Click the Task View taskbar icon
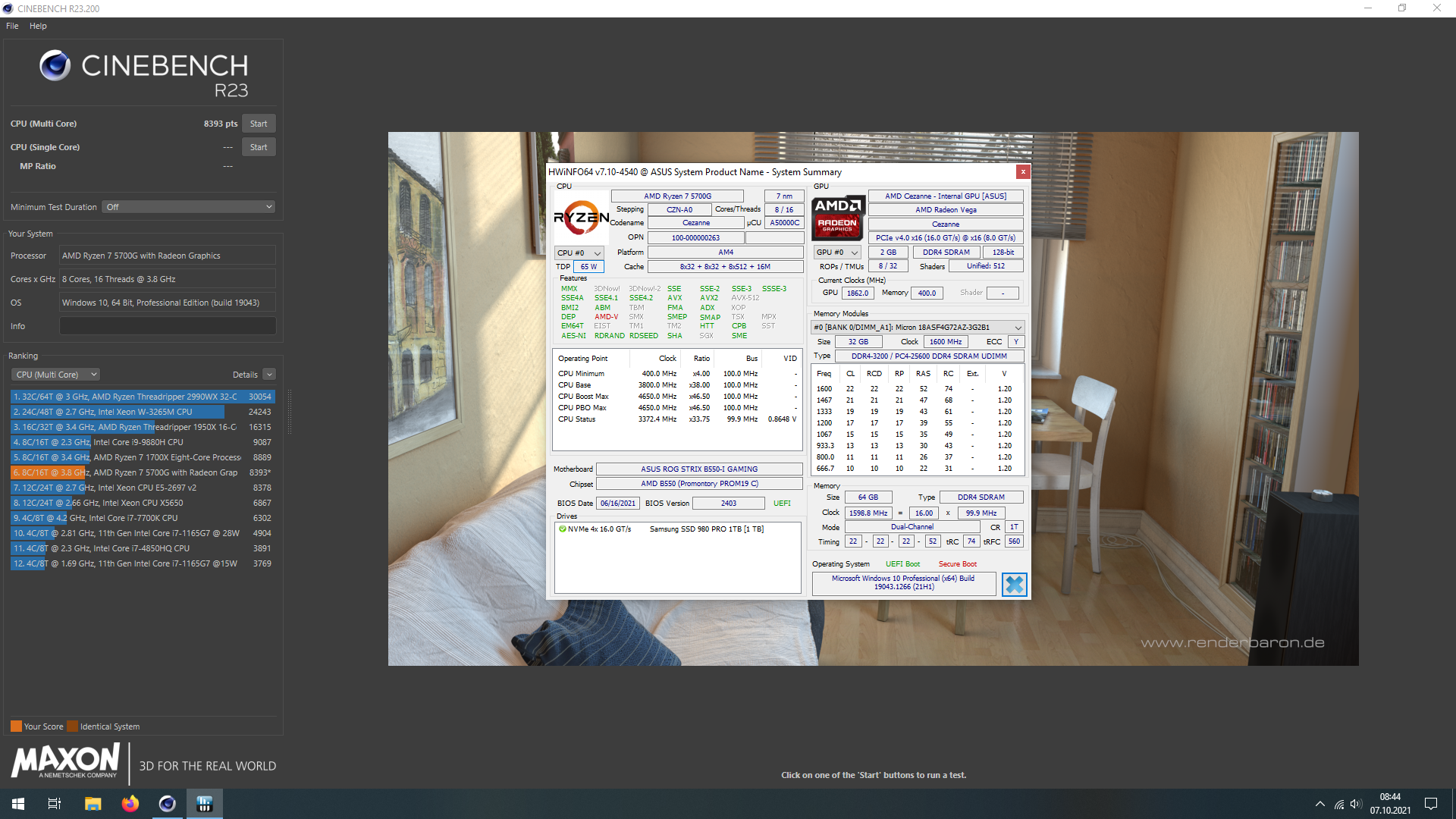Screen dimensions: 1456x819 click(x=55, y=804)
